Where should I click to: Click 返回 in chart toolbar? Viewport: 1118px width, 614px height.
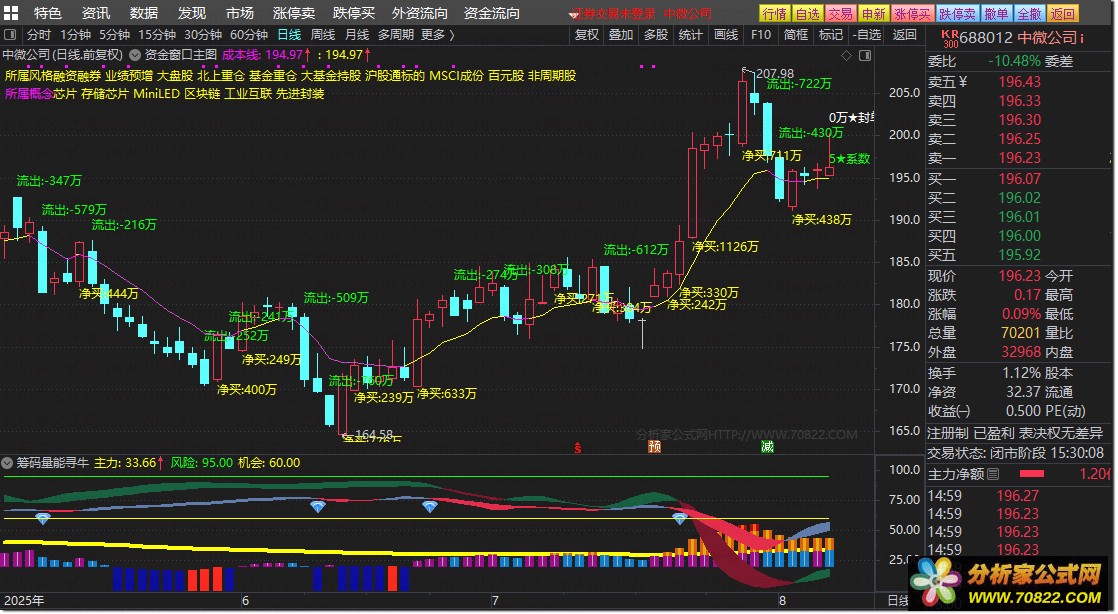click(905, 34)
